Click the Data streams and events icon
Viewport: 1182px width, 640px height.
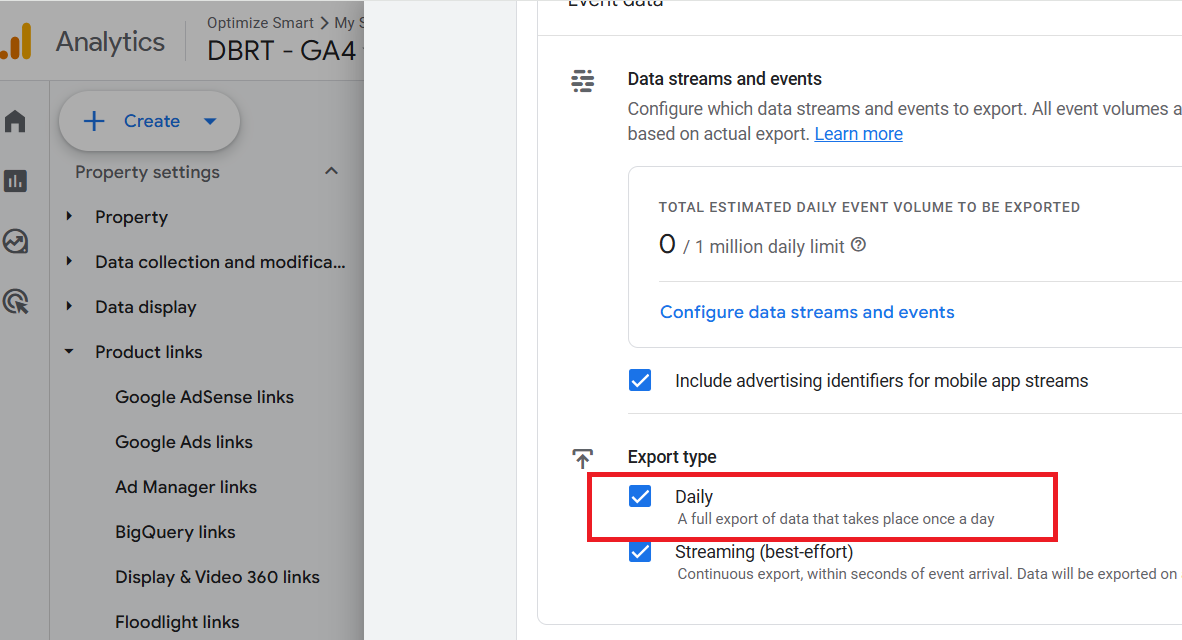coord(582,81)
